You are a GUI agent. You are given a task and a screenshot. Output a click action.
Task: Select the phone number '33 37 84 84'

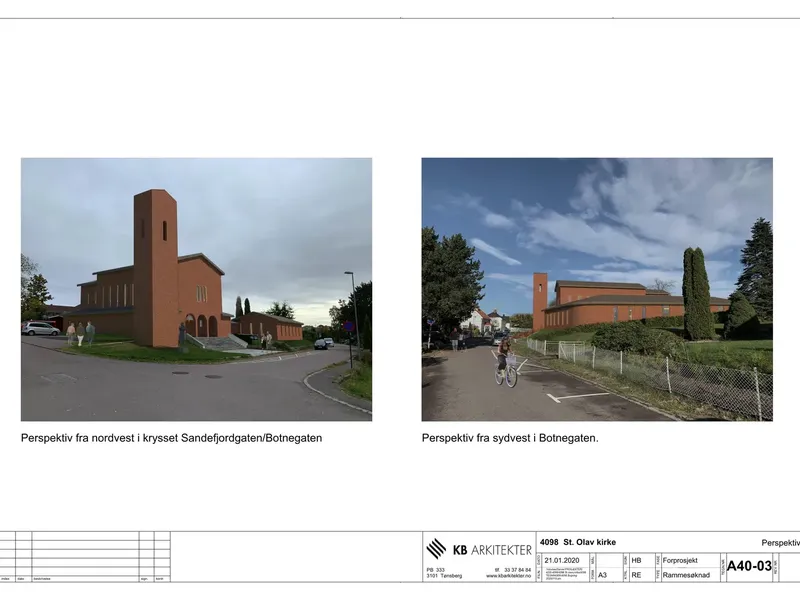point(517,570)
